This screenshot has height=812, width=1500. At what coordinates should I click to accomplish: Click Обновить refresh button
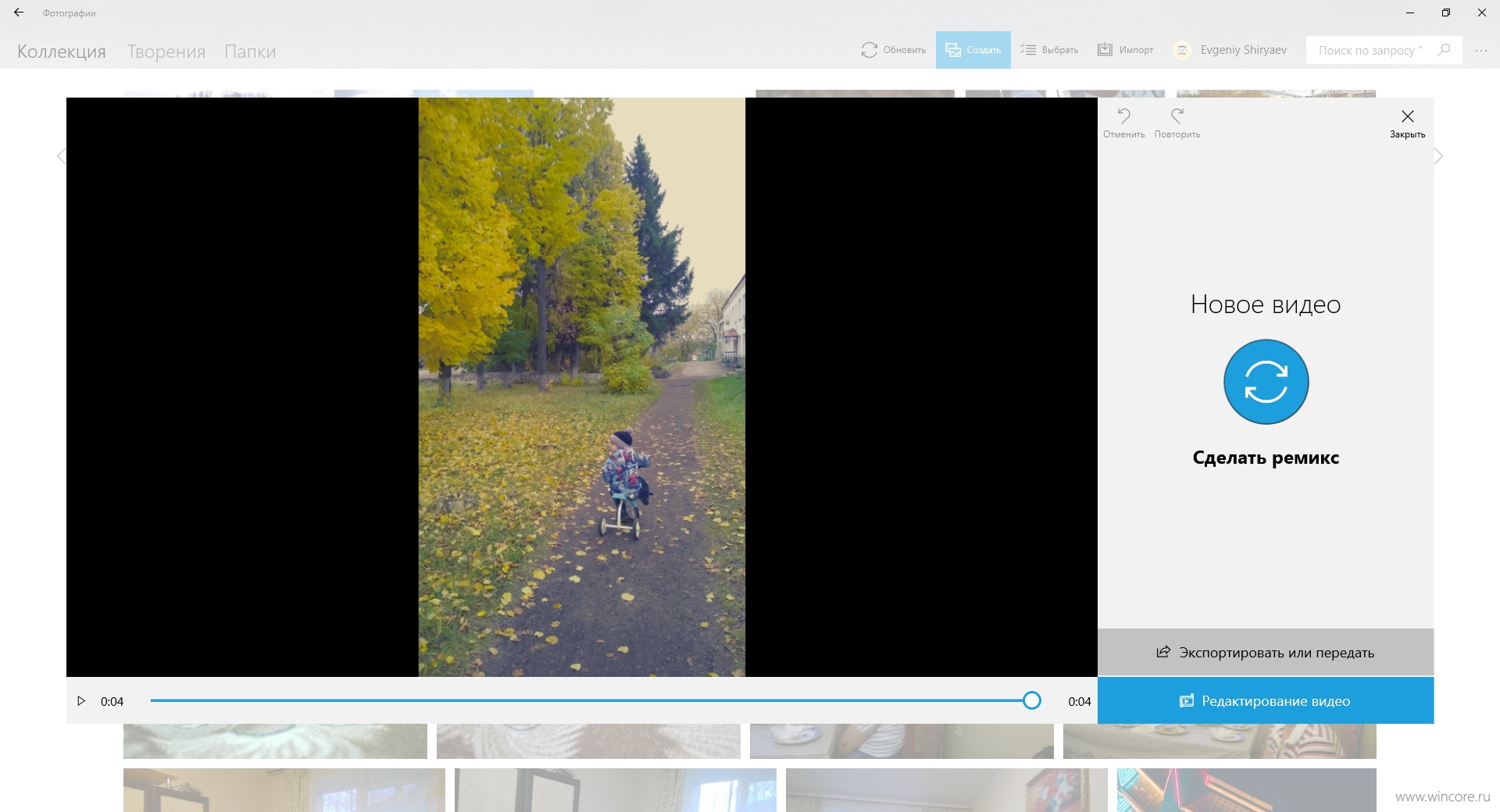click(x=894, y=50)
